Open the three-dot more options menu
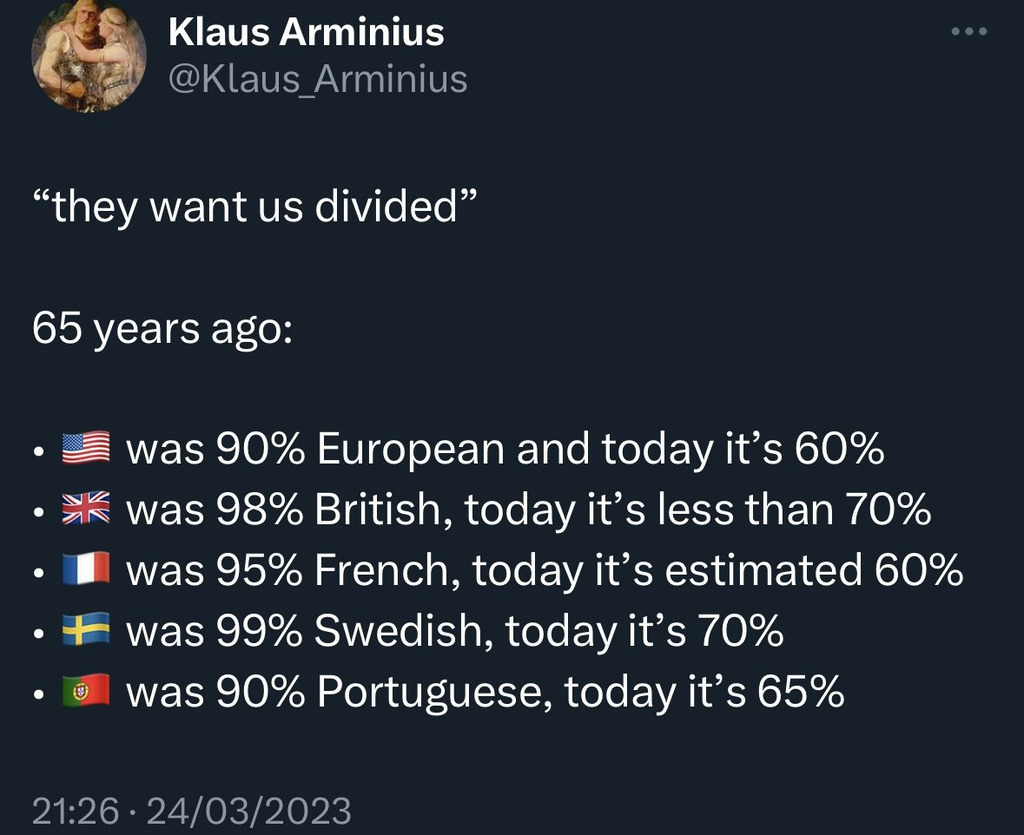 point(968,32)
